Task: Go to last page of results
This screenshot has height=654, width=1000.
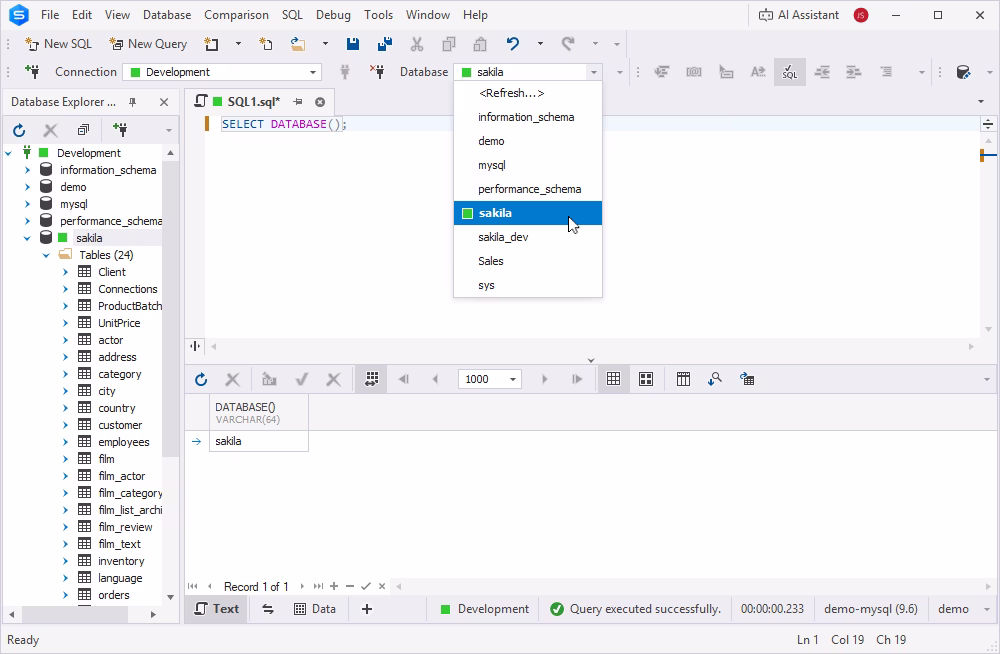Action: coord(577,379)
